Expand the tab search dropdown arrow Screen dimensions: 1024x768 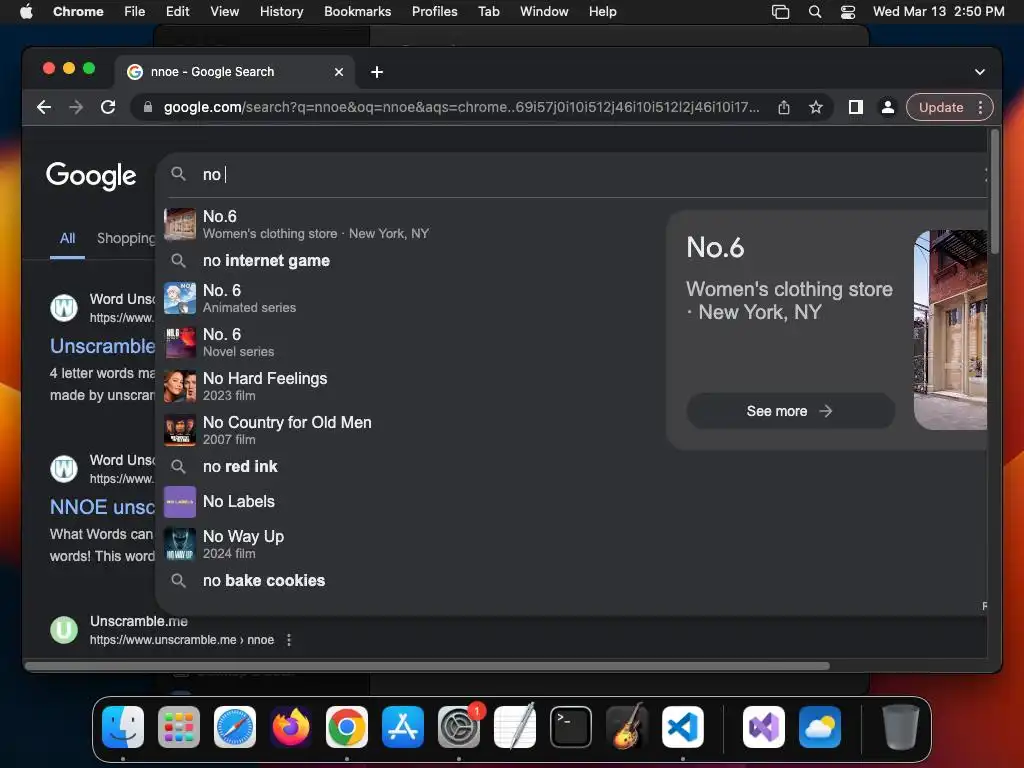[980, 72]
